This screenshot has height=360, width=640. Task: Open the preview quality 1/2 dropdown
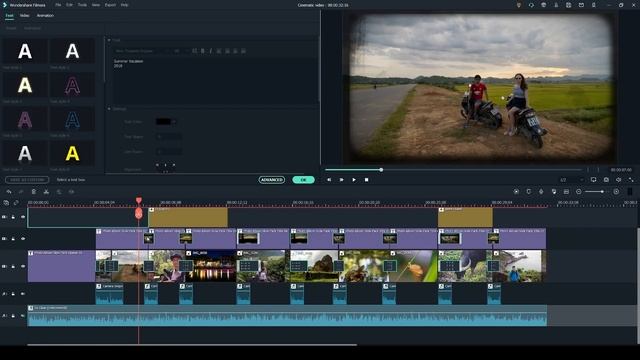pyautogui.click(x=571, y=180)
